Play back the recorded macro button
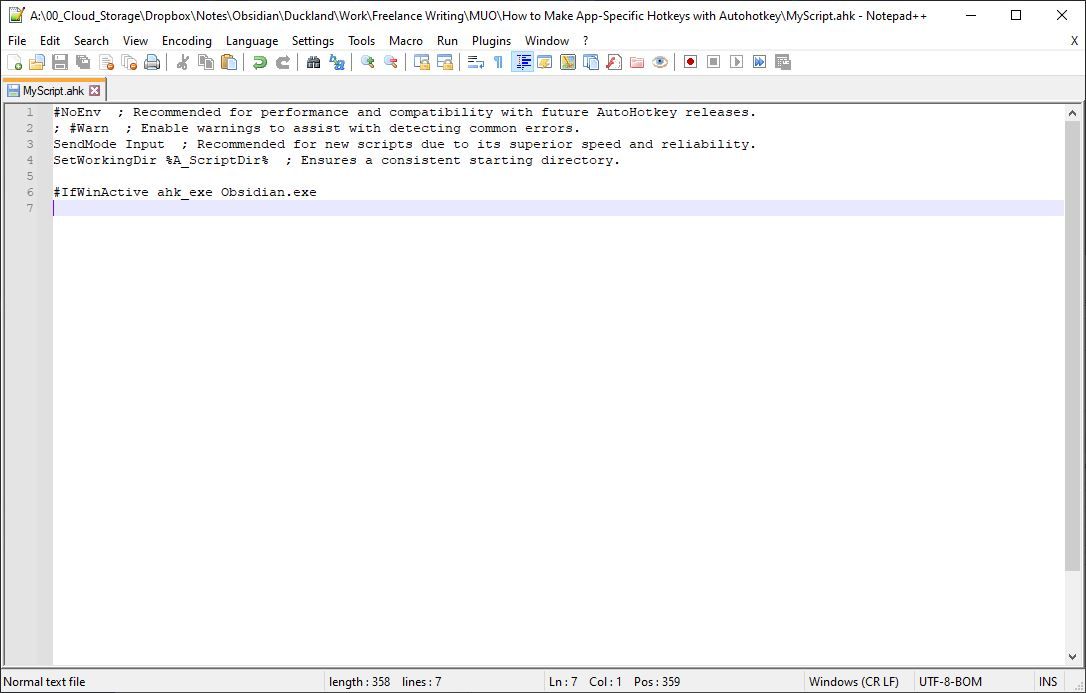The height and width of the screenshot is (693, 1086). [x=736, y=62]
